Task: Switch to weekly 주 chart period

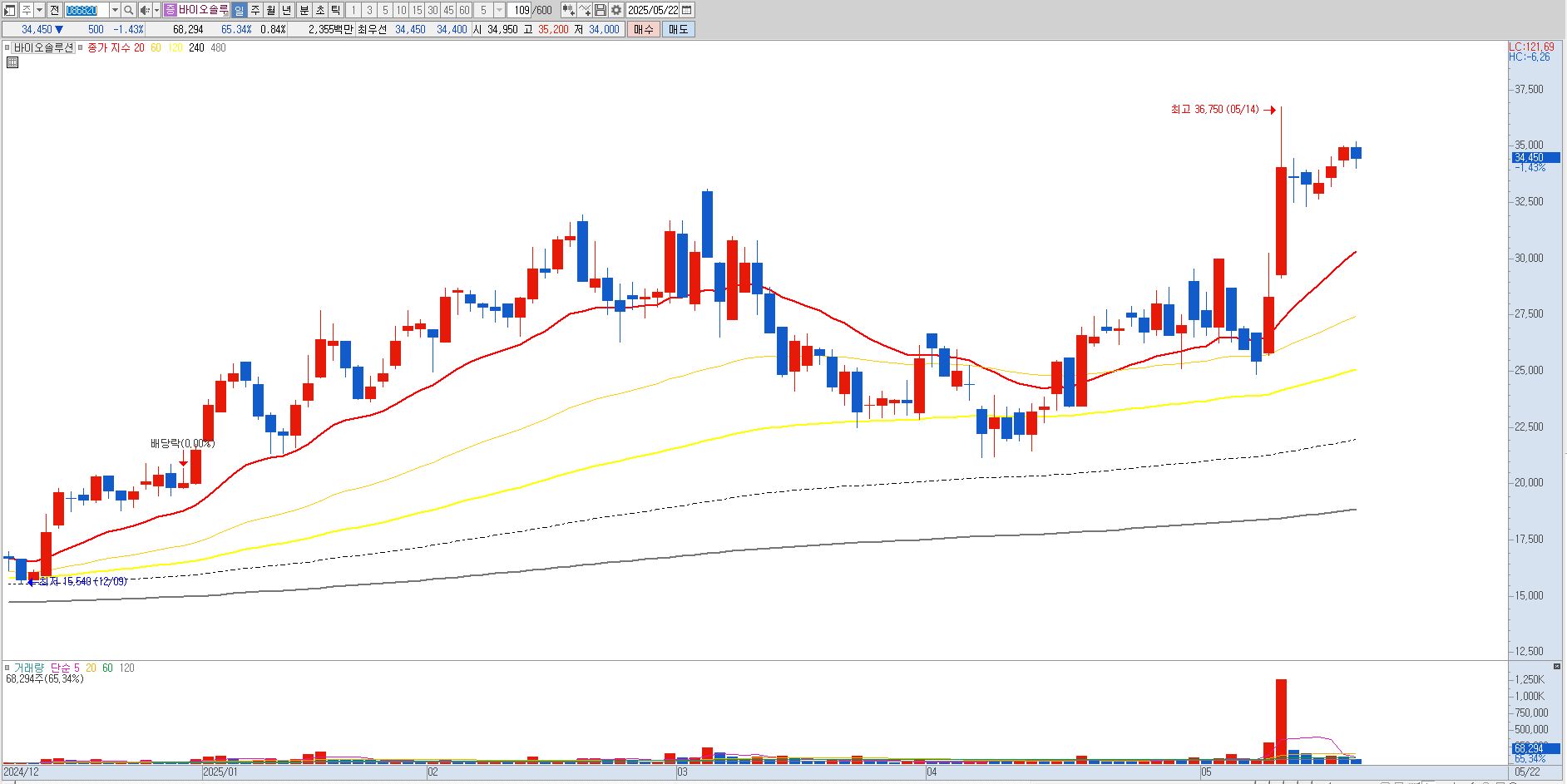Action: (255, 10)
